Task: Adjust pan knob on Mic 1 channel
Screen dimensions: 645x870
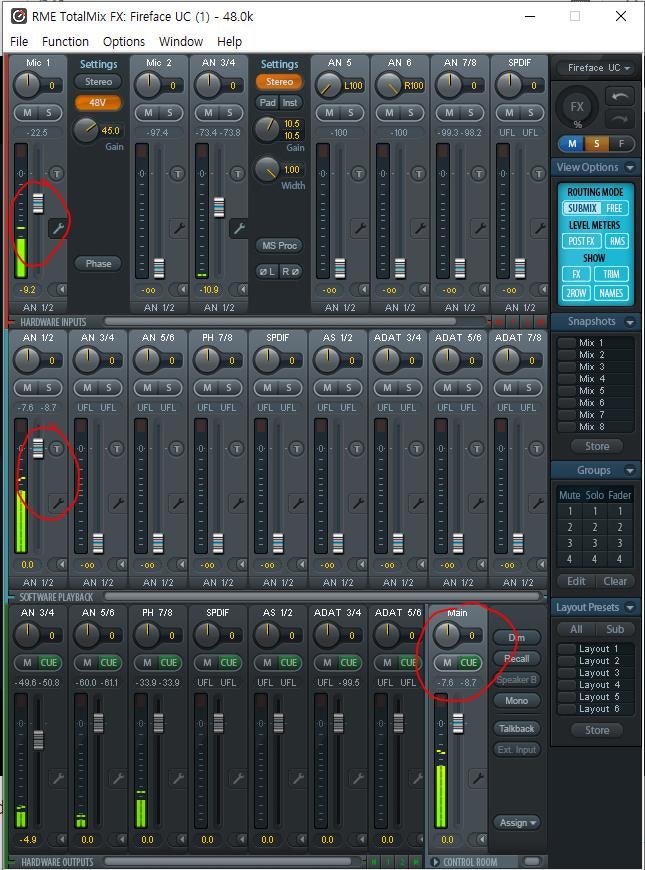Action: (27, 85)
